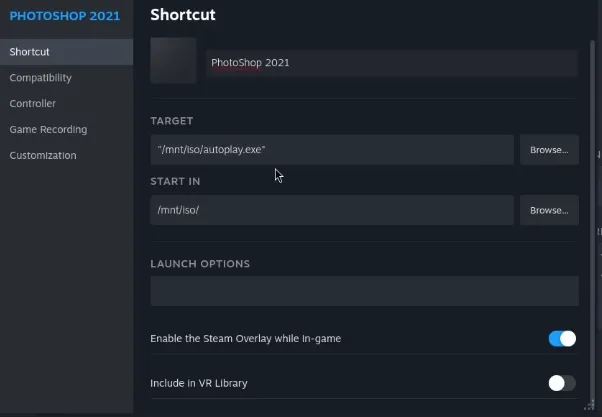The width and height of the screenshot is (602, 417).
Task: Select the Customization tab
Action: click(43, 156)
